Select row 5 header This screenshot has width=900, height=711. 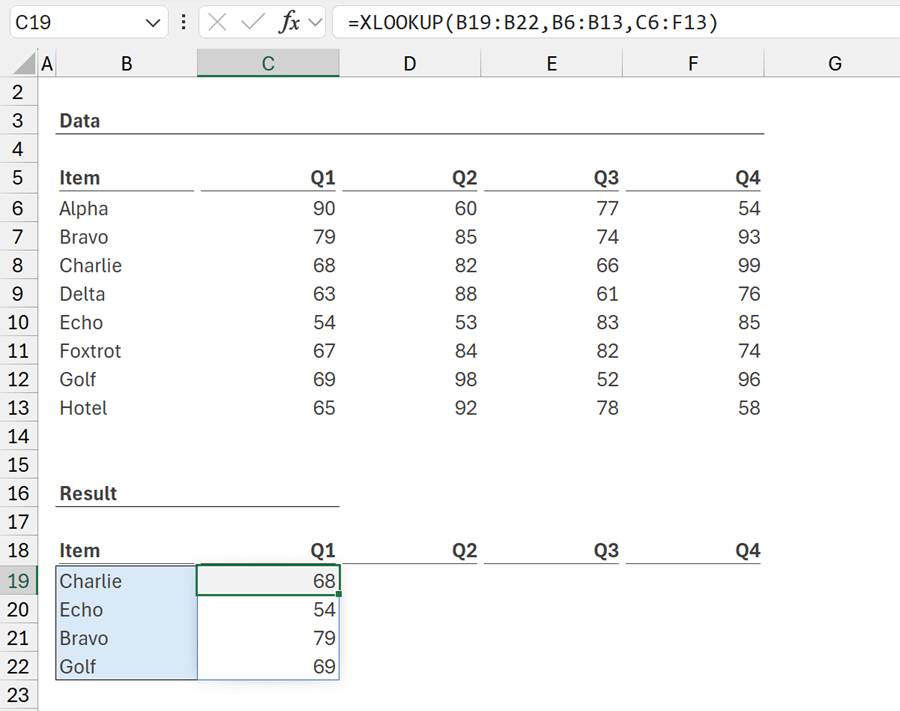point(19,178)
